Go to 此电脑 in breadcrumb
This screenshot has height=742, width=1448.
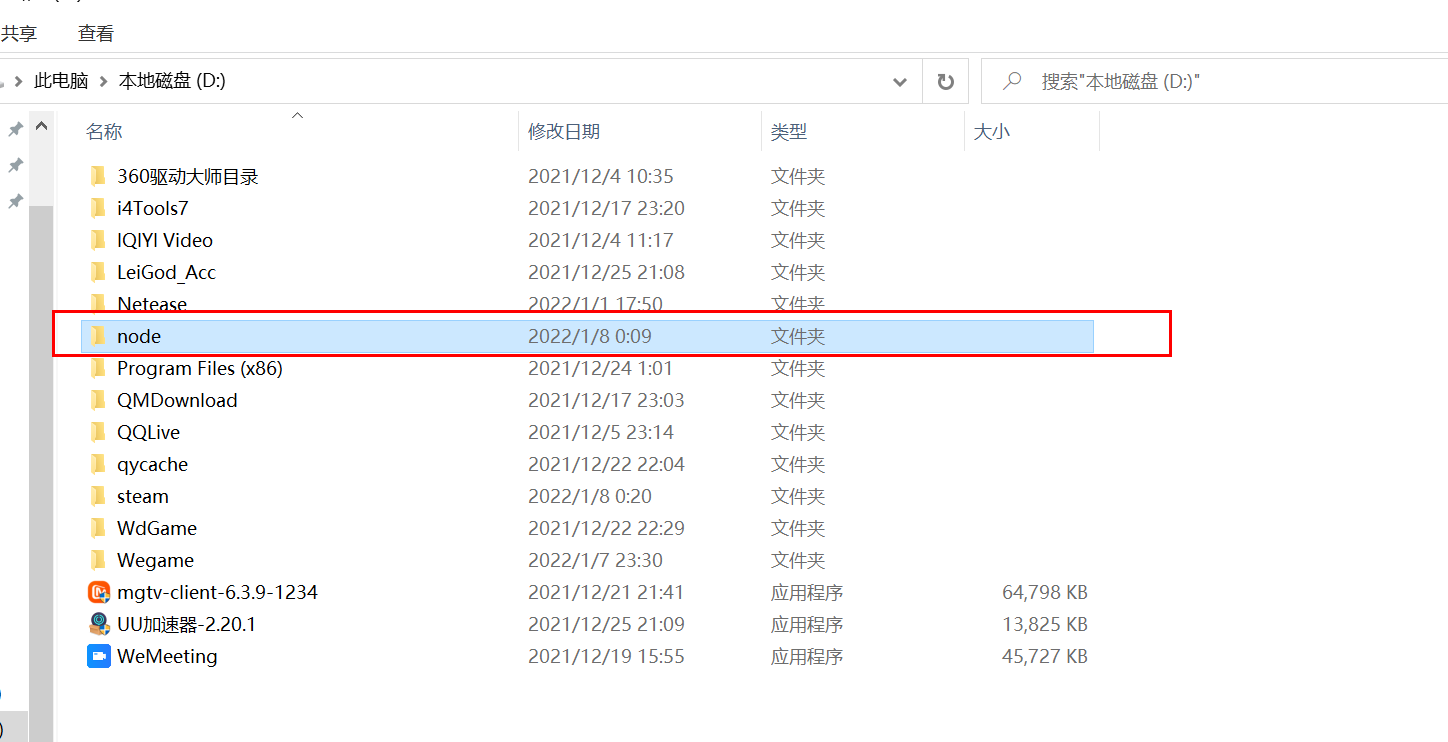tap(61, 81)
